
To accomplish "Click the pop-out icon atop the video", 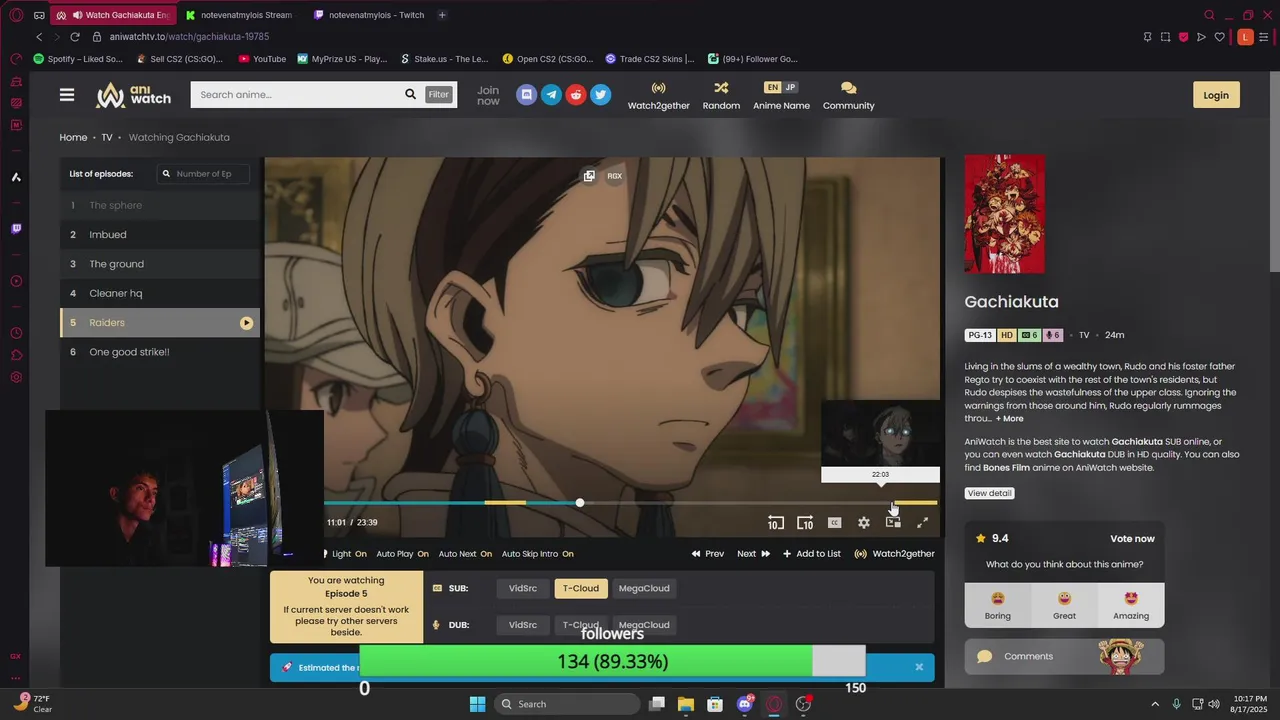I will pos(589,176).
